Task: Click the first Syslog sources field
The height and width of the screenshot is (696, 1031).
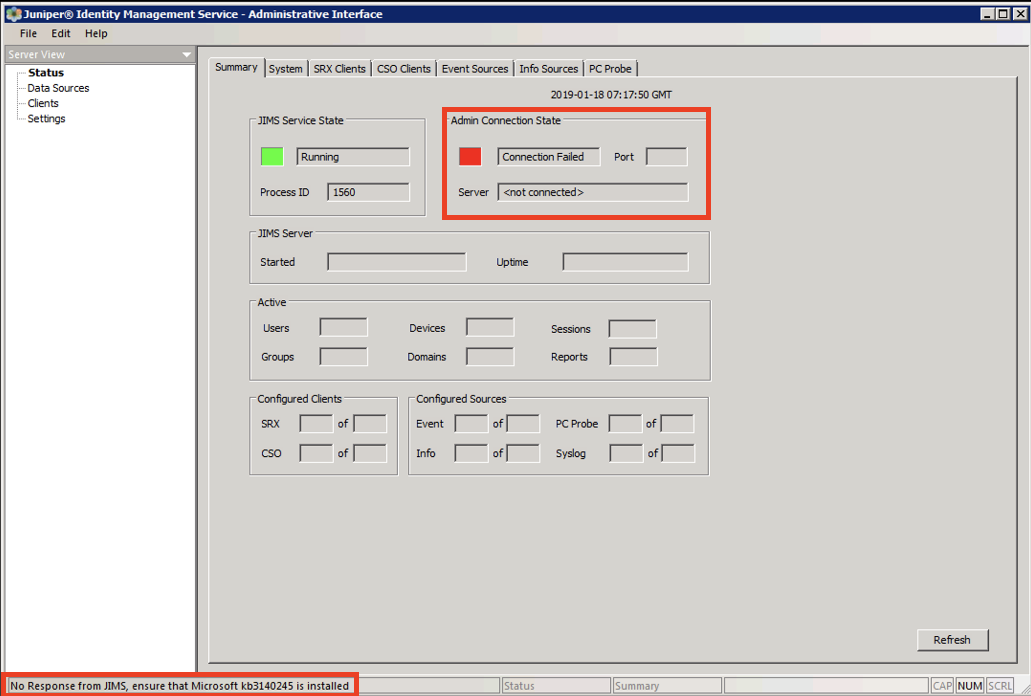Action: [x=627, y=453]
